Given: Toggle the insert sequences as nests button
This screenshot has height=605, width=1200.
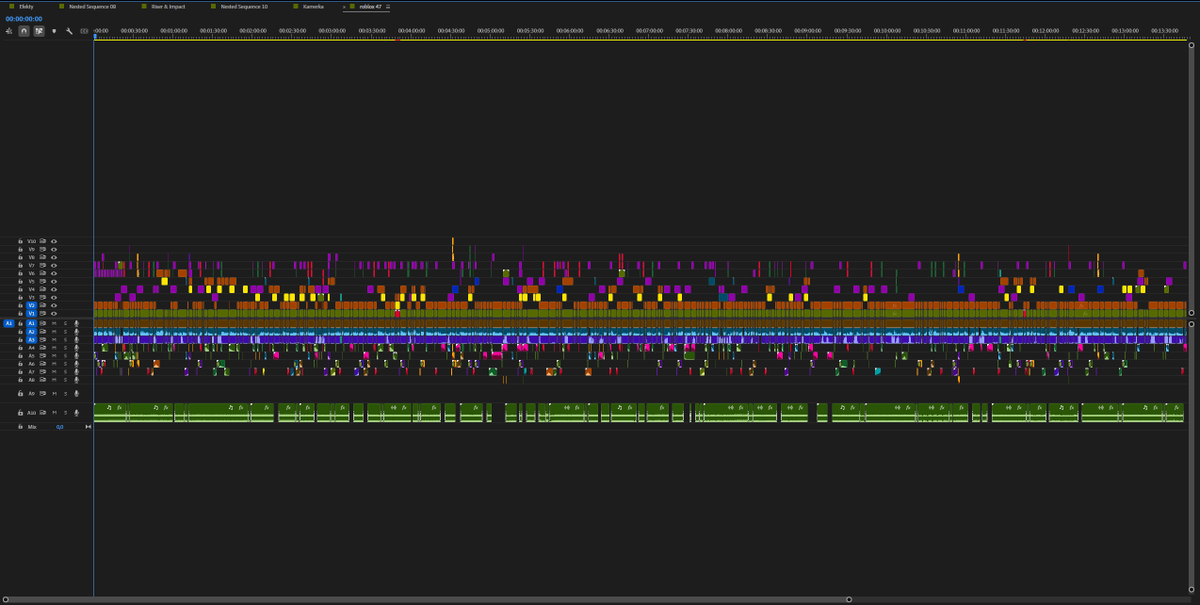Looking at the screenshot, I should click(x=9, y=31).
